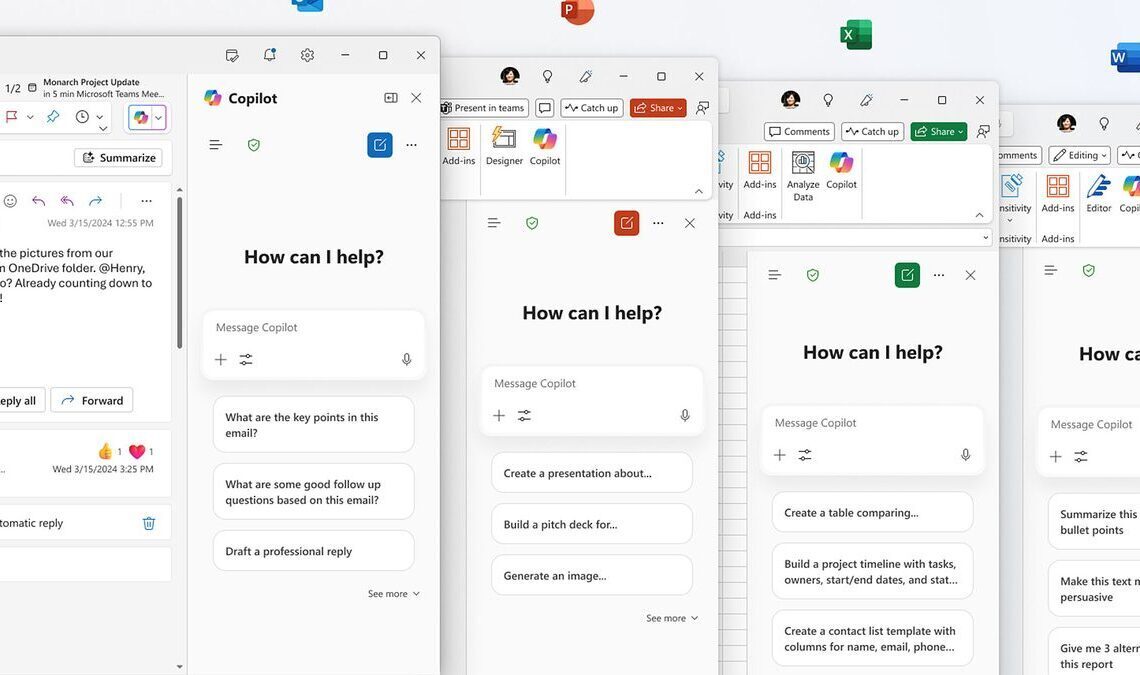Open Outlook settings gear icon
The height and width of the screenshot is (675, 1140).
click(308, 55)
